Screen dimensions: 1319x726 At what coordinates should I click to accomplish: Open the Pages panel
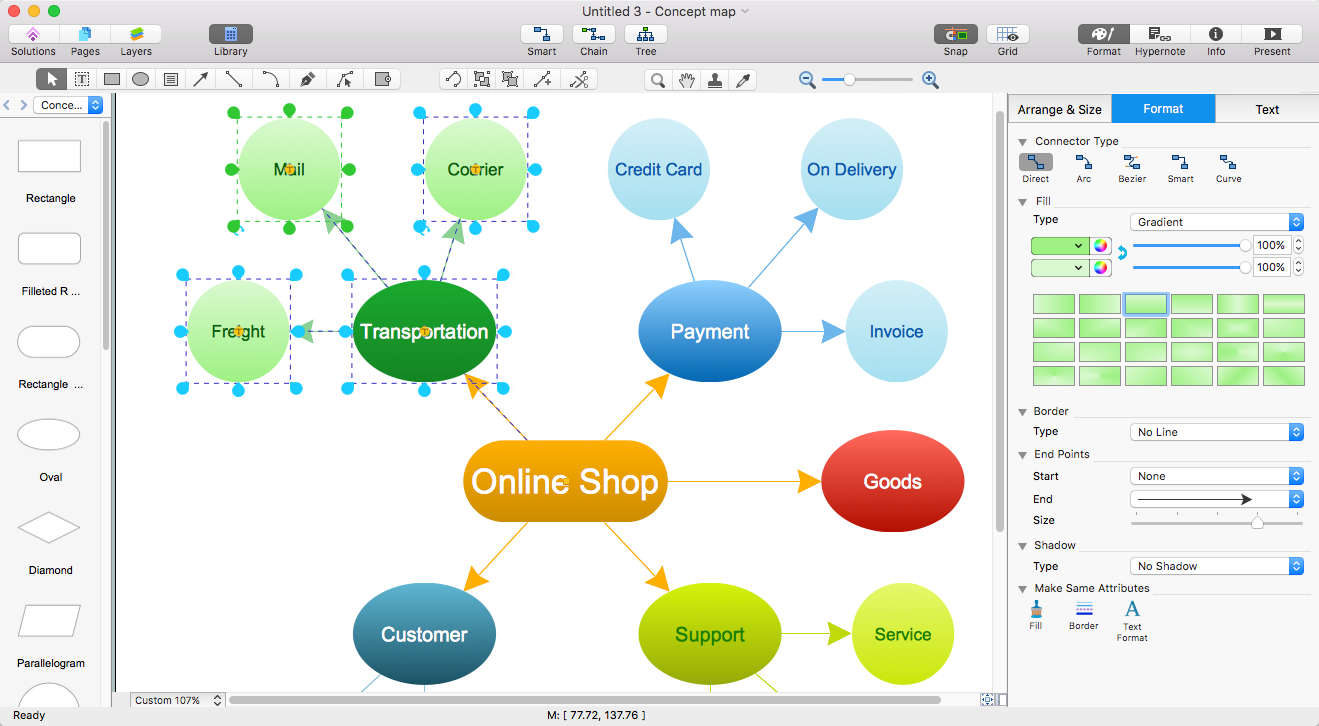85,35
